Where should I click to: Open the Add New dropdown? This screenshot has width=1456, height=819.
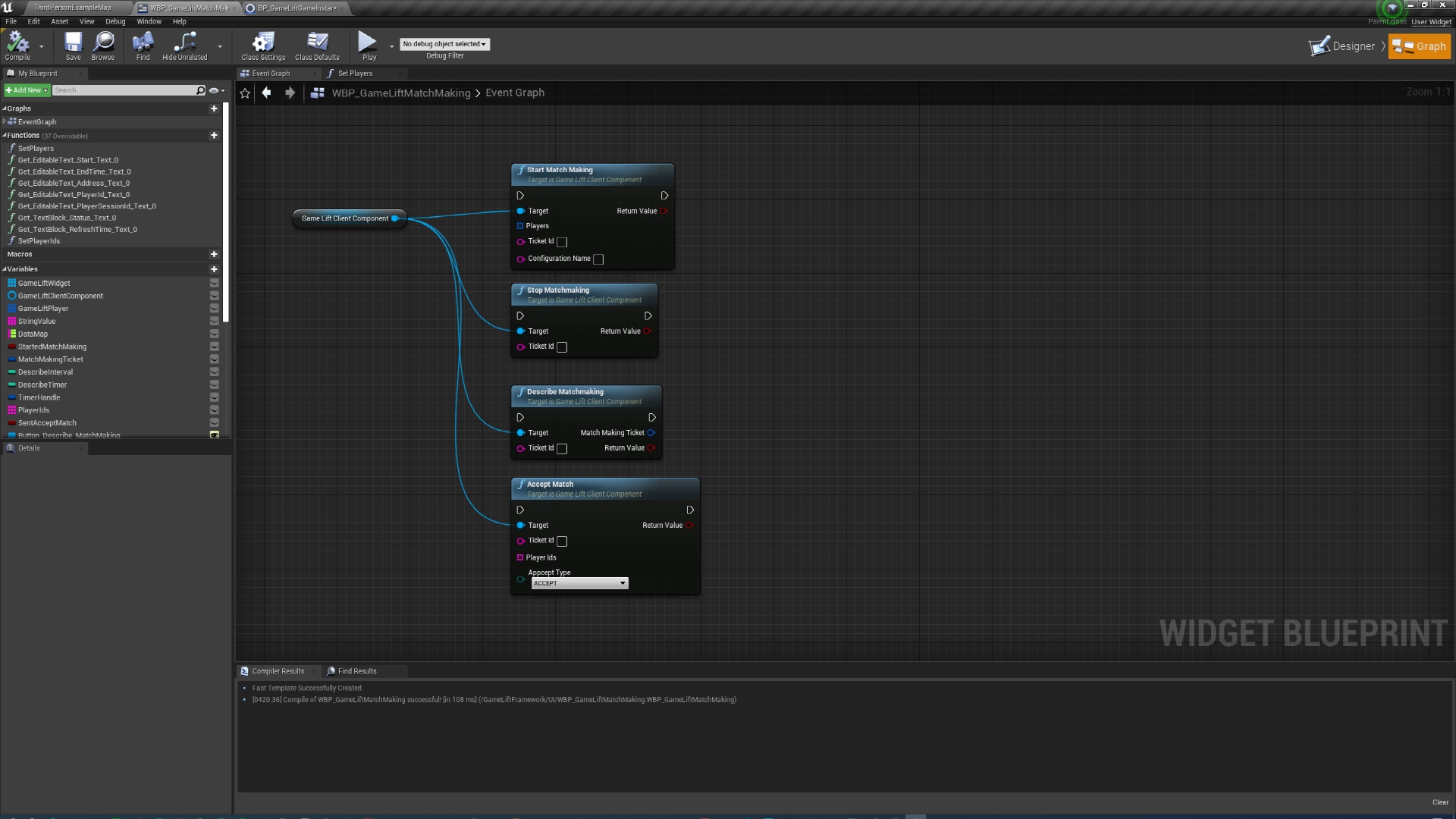pos(27,90)
